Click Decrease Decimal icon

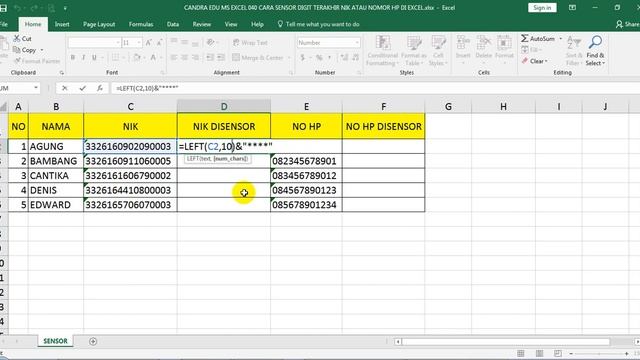coord(356,58)
